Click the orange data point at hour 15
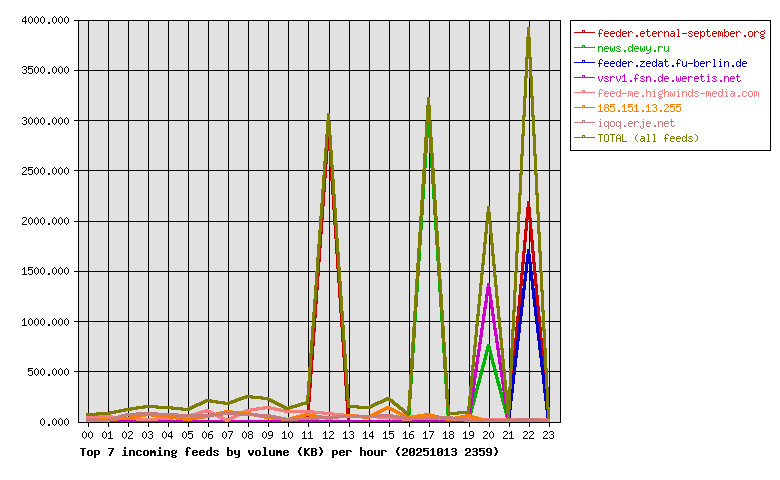 coord(389,407)
